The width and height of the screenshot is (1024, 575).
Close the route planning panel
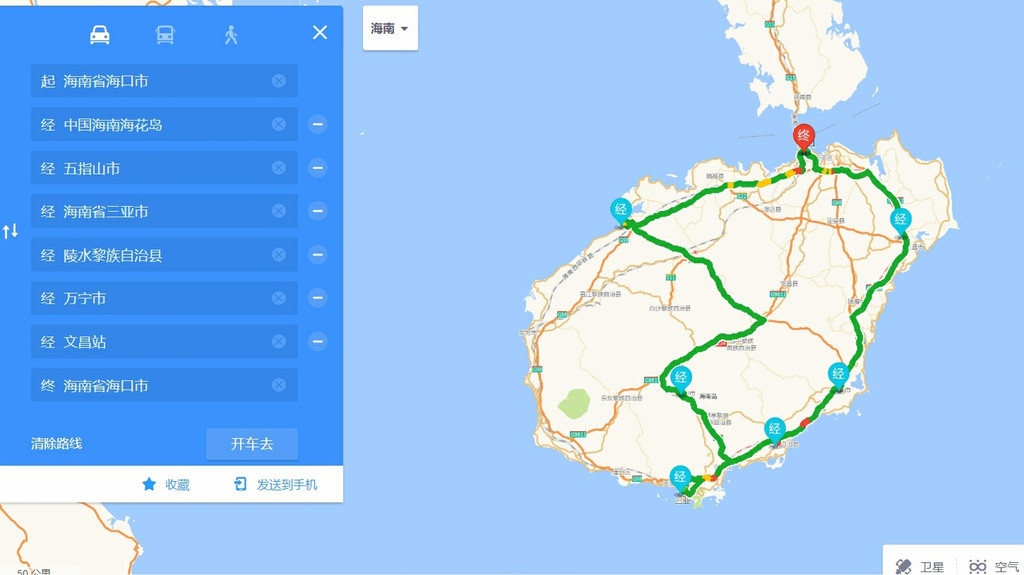pyautogui.click(x=320, y=32)
